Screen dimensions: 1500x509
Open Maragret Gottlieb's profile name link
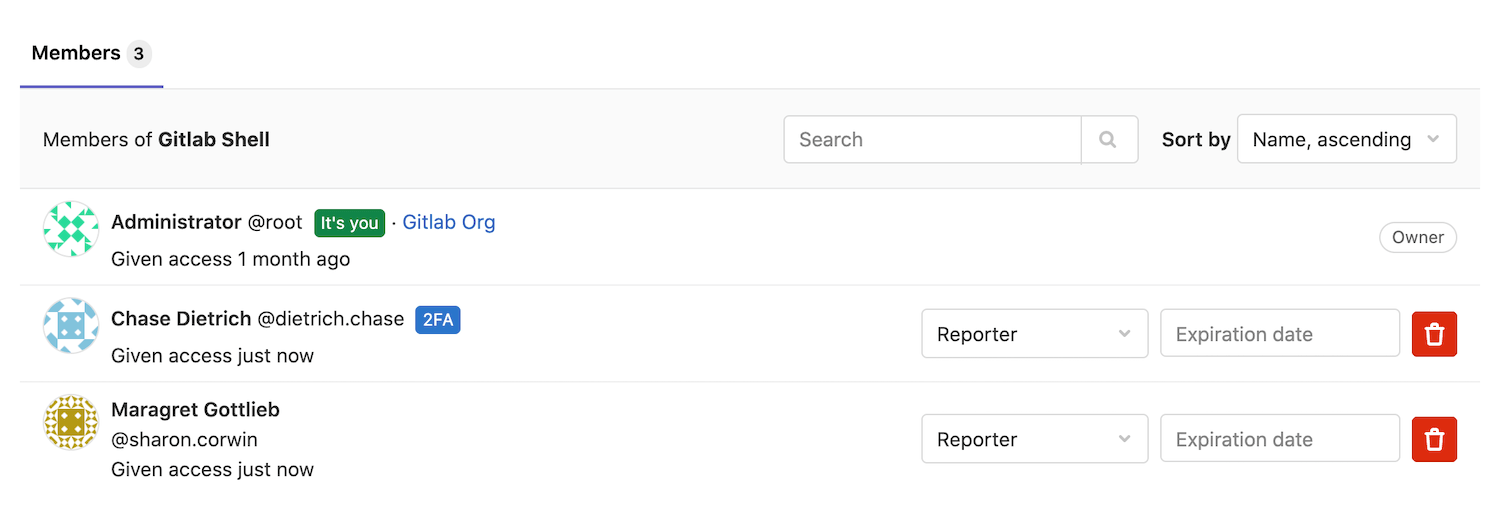(195, 409)
